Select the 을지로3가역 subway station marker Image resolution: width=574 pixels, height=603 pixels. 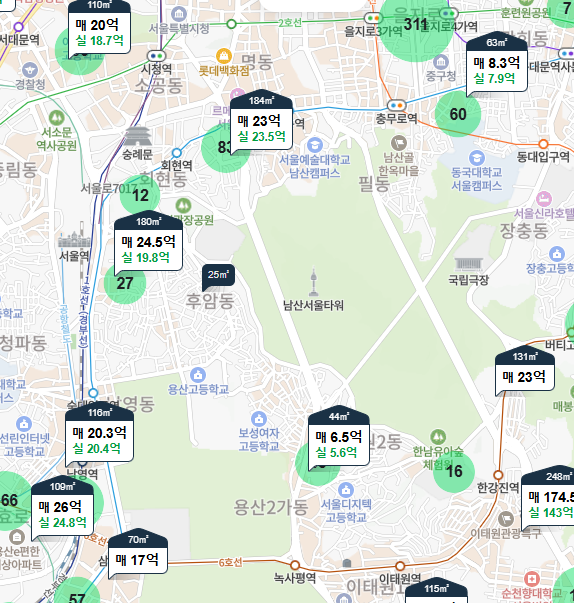pyautogui.click(x=373, y=18)
